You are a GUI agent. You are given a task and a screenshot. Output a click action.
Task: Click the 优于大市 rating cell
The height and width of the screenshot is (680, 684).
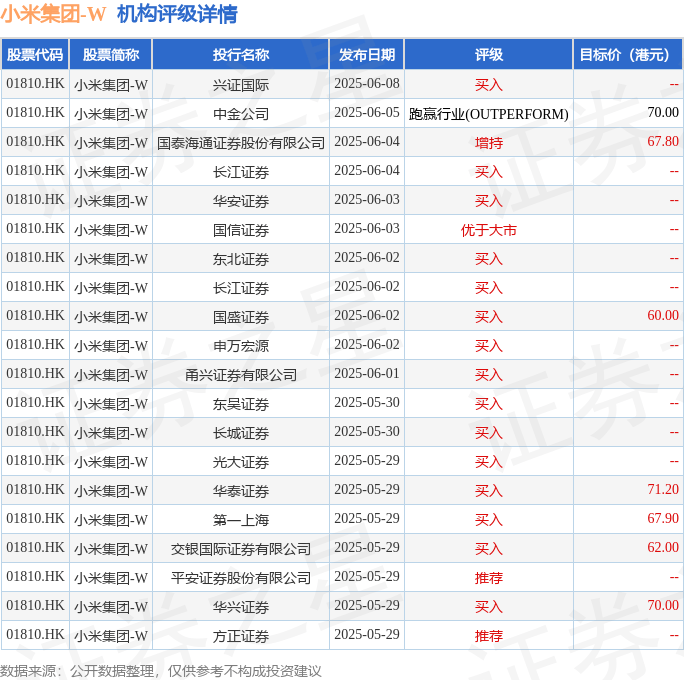point(489,229)
